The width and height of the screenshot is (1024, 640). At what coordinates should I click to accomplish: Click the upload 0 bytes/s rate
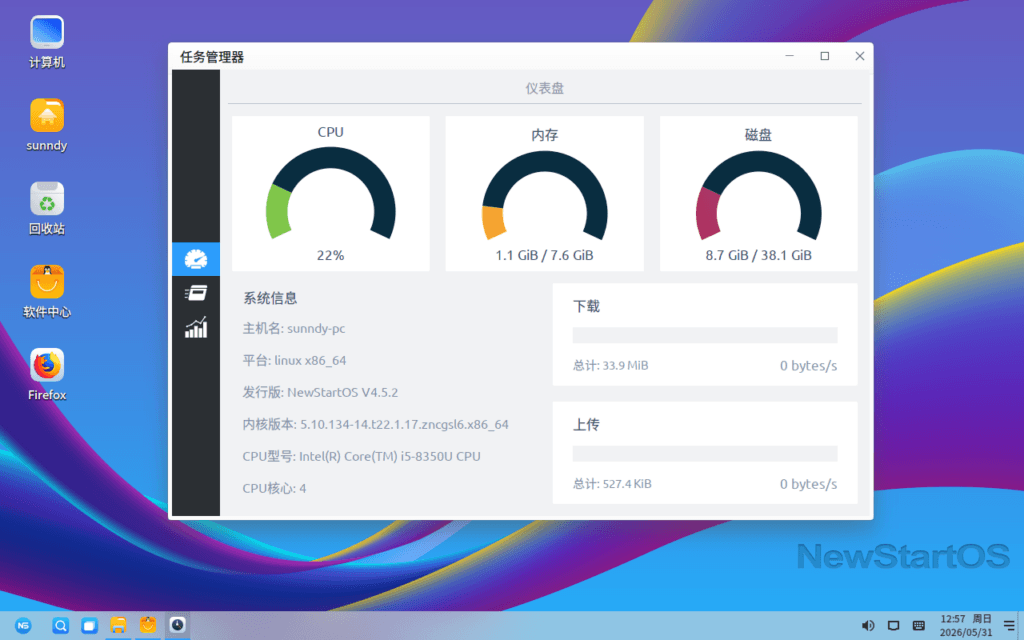[x=808, y=484]
